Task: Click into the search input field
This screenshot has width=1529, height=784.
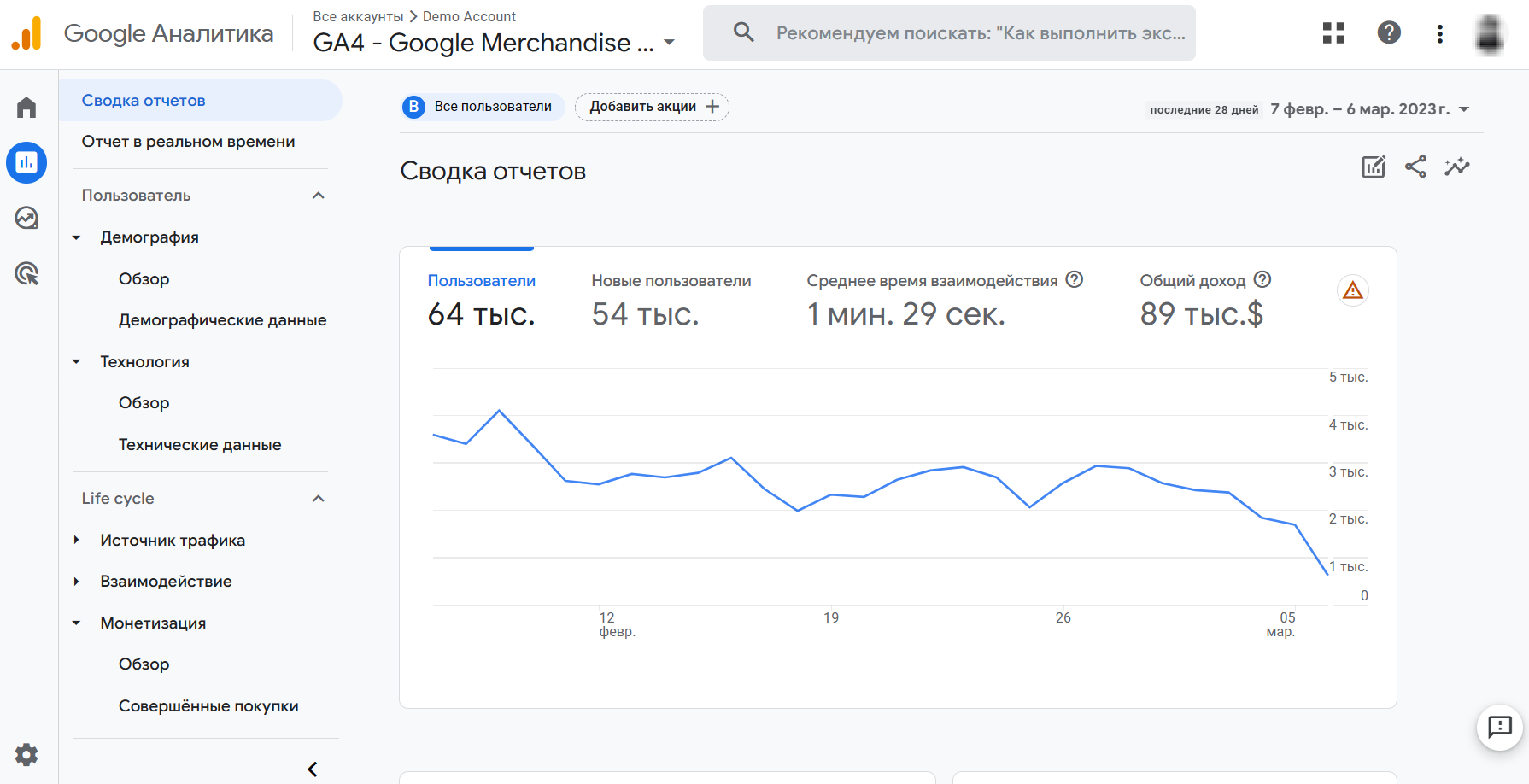Action: point(981,33)
